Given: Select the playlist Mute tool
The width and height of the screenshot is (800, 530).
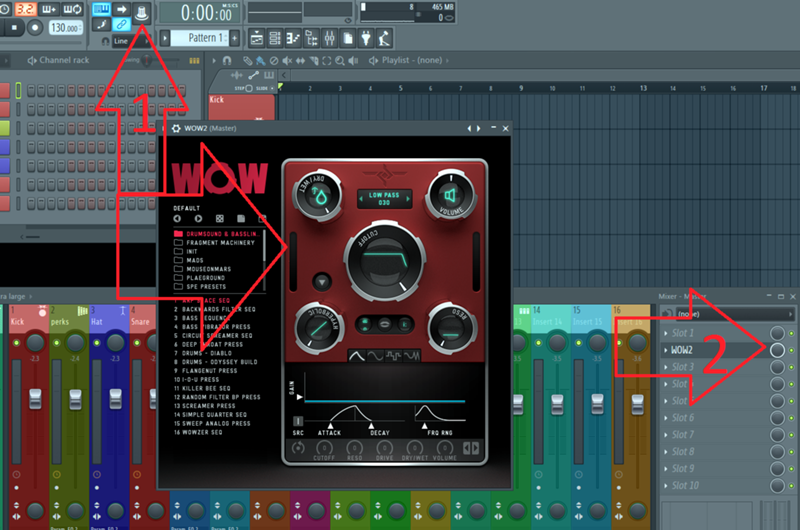Looking at the screenshot, I should click(x=287, y=61).
